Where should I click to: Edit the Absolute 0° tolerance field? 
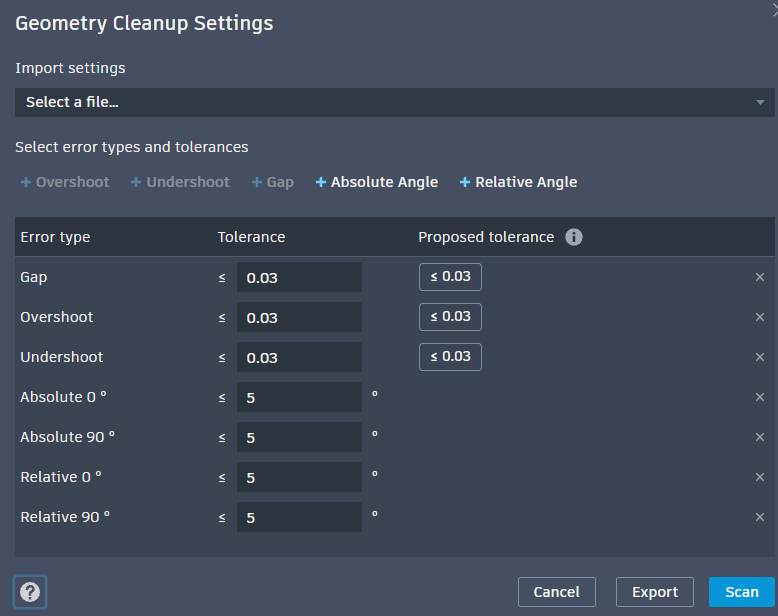pos(299,397)
